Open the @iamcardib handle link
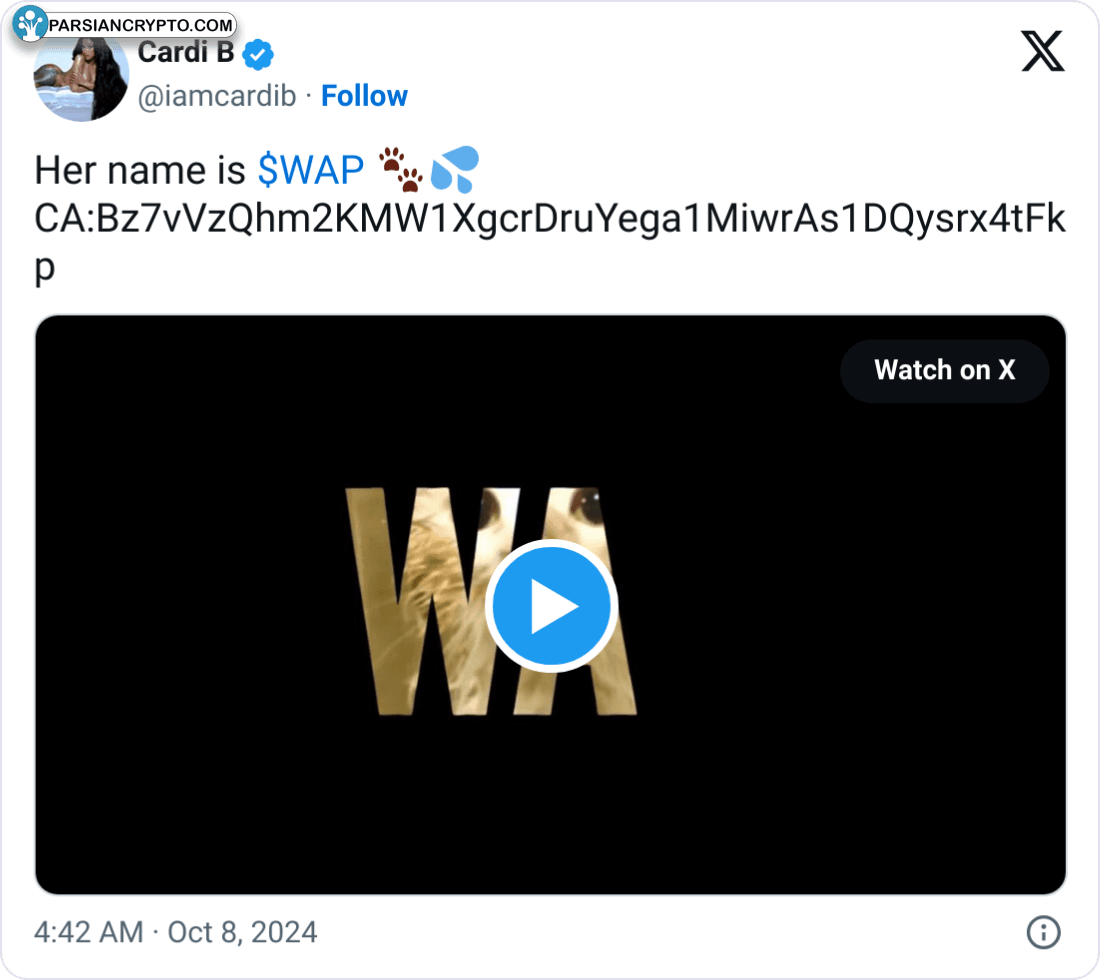 click(217, 96)
